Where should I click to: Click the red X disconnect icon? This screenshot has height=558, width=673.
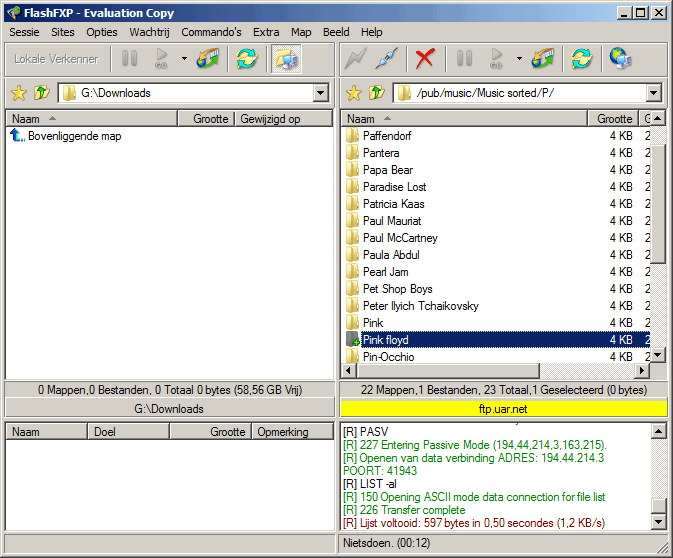click(x=425, y=58)
